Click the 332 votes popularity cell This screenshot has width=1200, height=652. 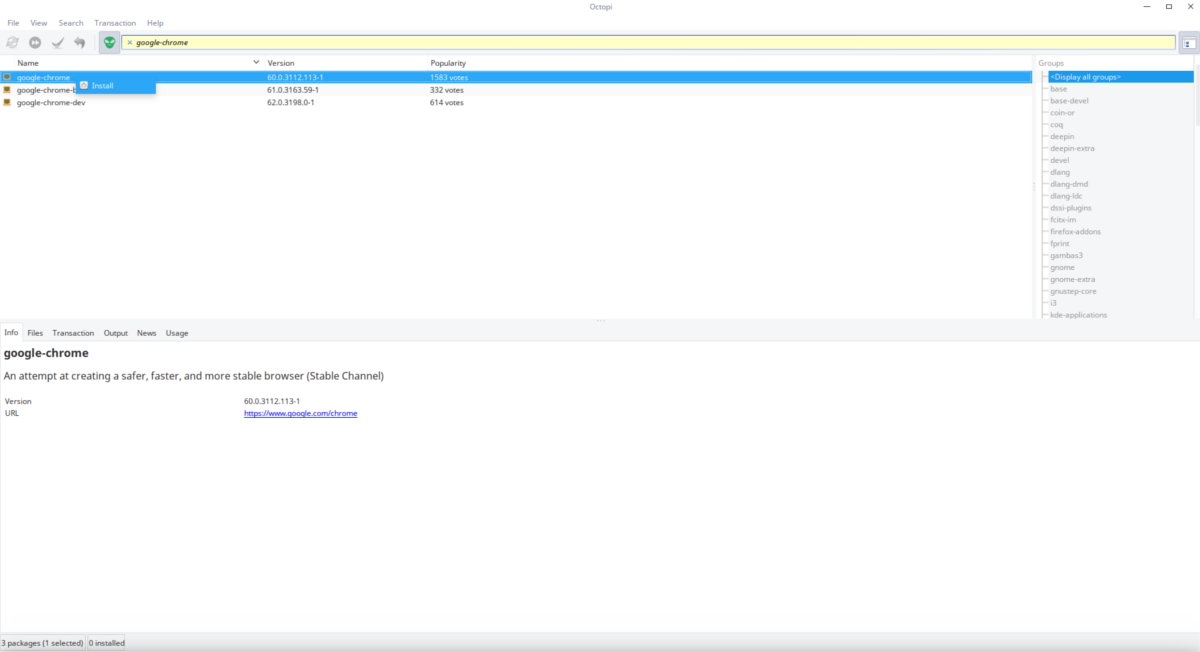(447, 89)
